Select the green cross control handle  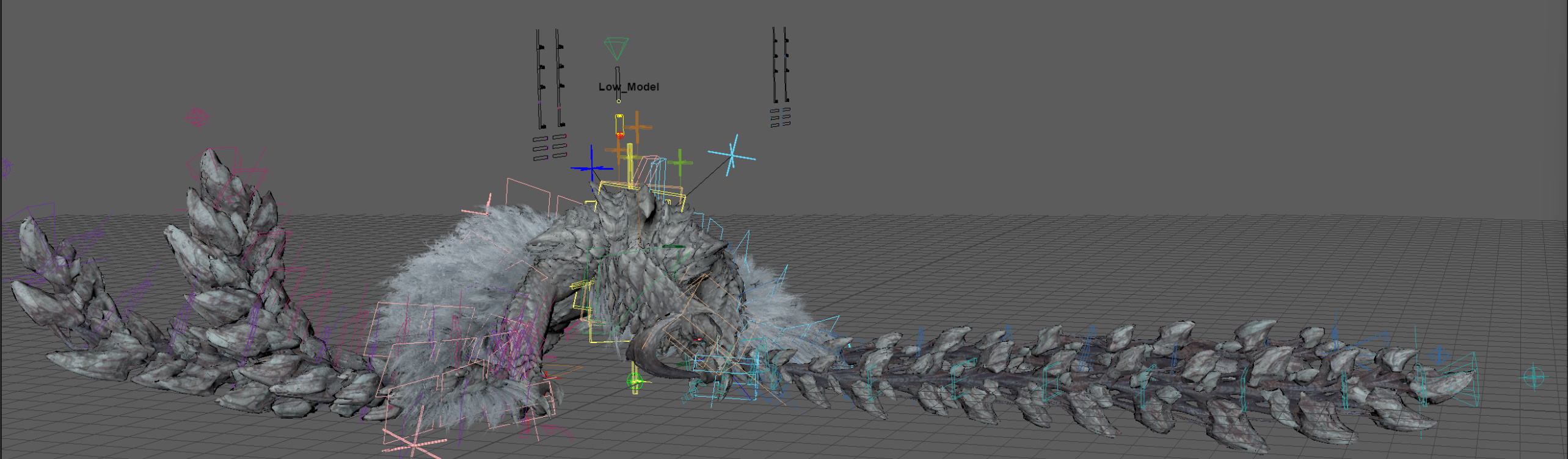680,163
